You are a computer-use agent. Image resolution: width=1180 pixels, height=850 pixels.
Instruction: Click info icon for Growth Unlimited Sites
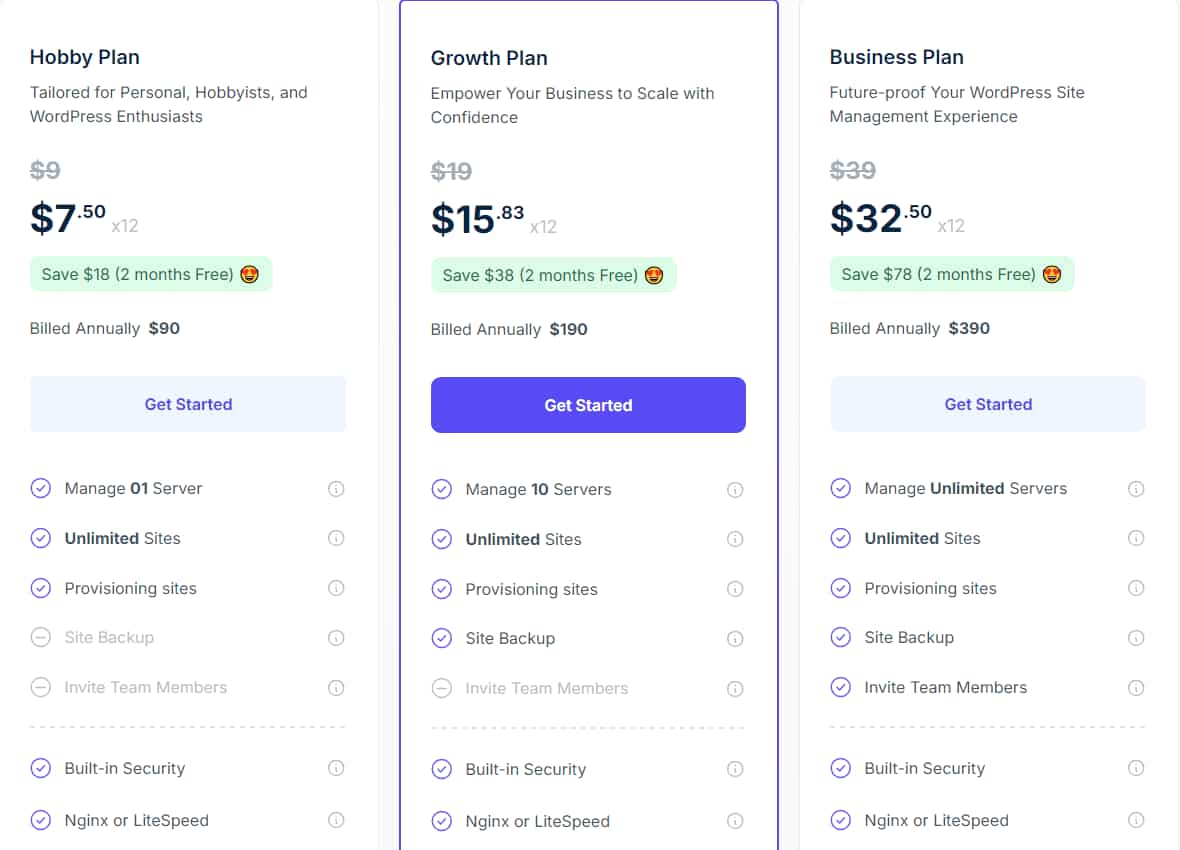735,540
